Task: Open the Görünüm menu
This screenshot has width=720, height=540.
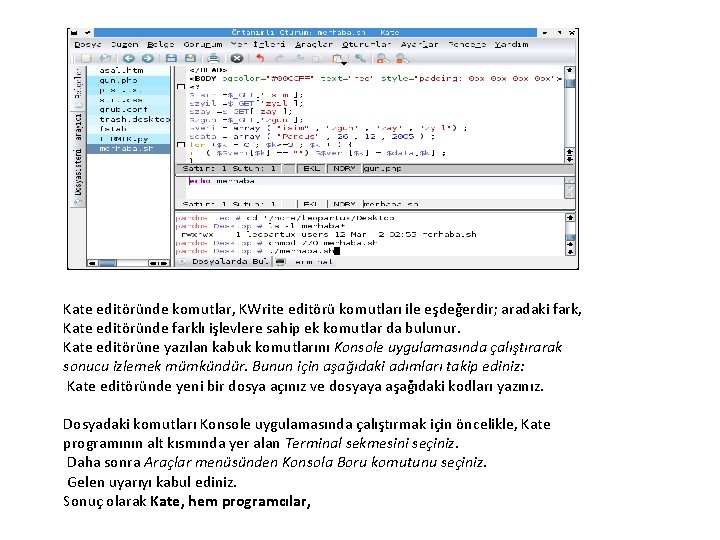Action: pos(203,45)
